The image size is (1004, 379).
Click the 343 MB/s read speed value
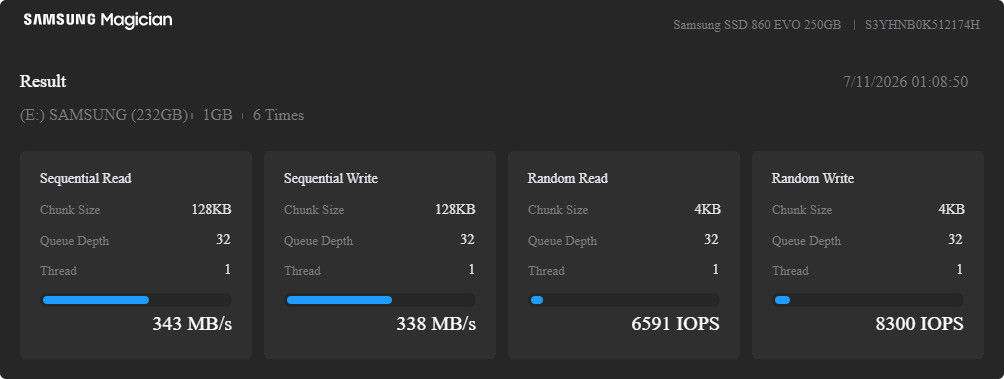192,324
